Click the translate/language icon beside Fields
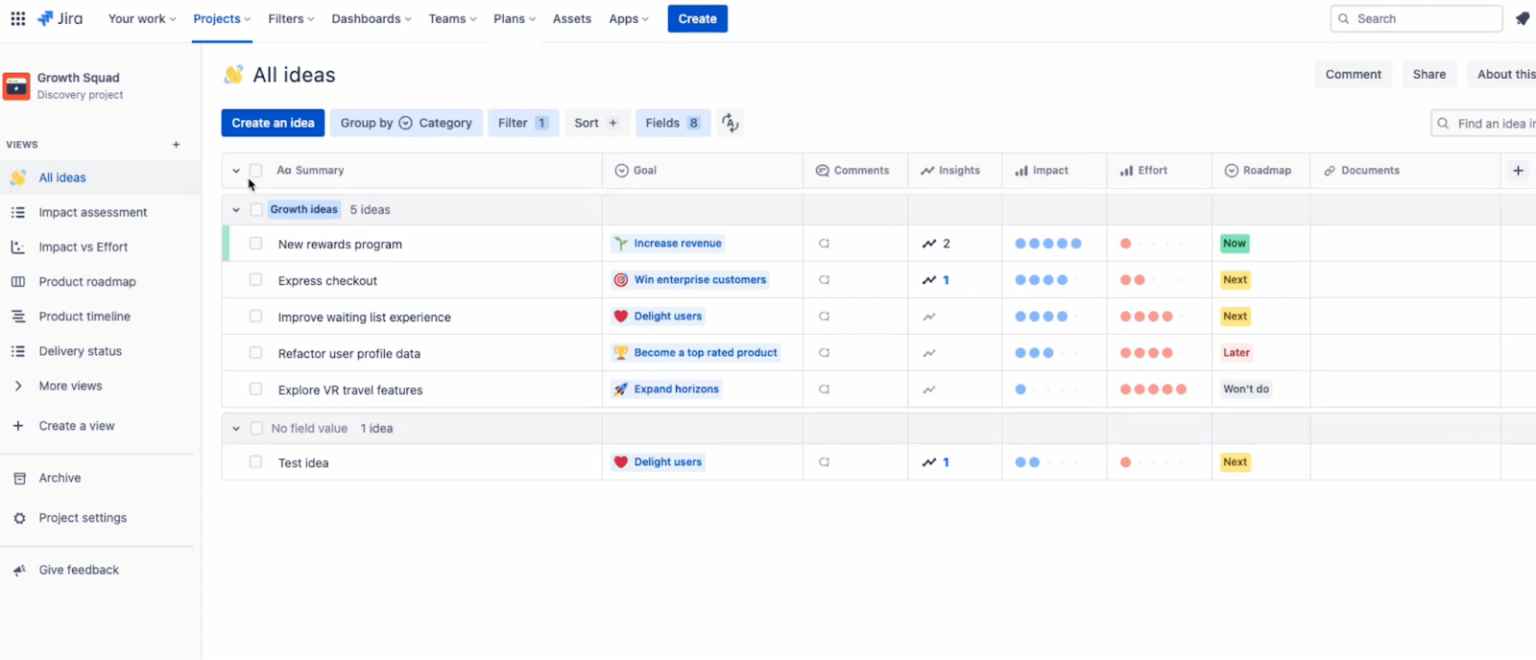Screen dimensions: 1536x660 (x=729, y=122)
